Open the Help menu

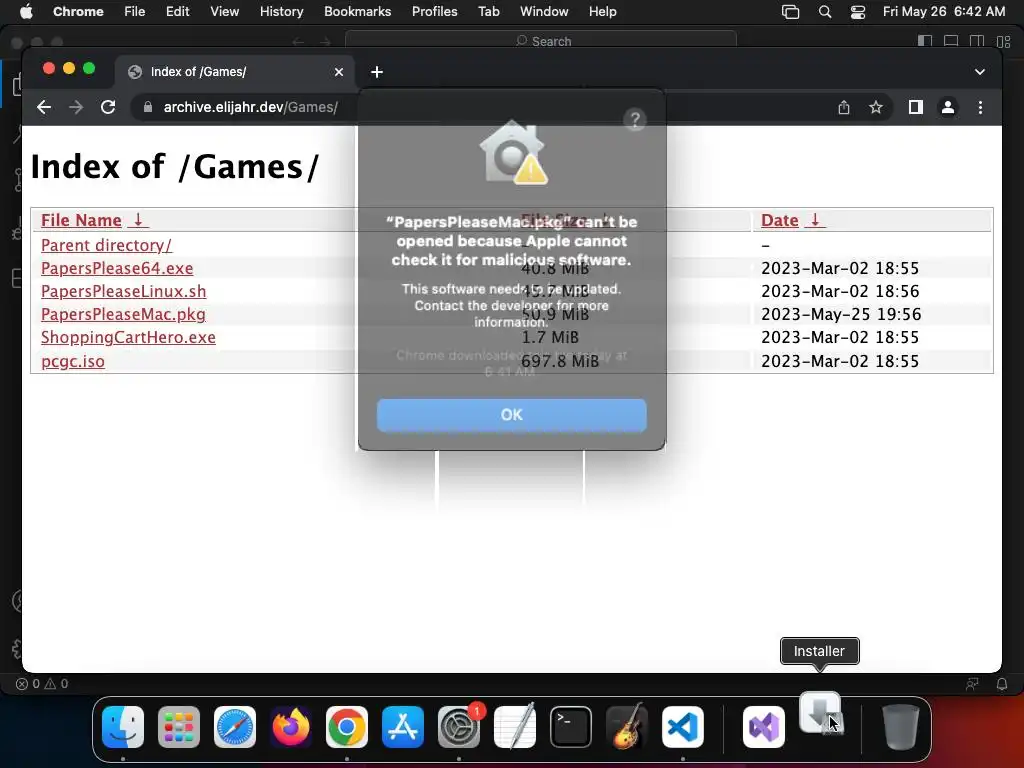pyautogui.click(x=602, y=12)
